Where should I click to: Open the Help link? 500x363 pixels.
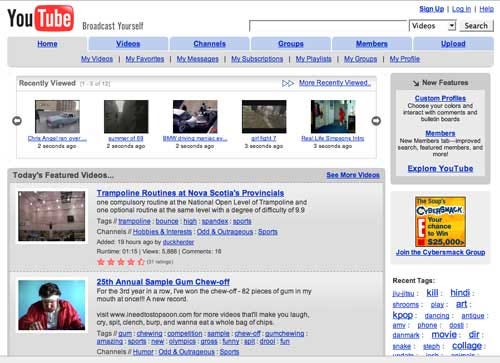pos(486,9)
